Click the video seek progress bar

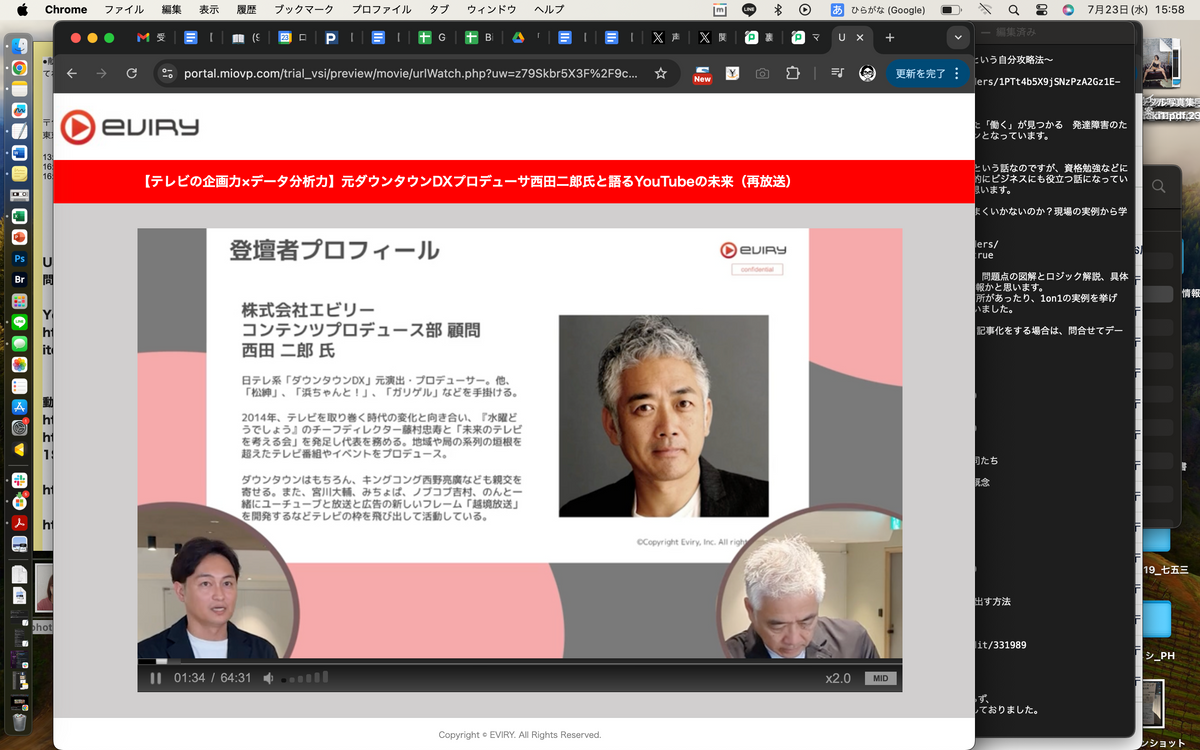point(520,661)
